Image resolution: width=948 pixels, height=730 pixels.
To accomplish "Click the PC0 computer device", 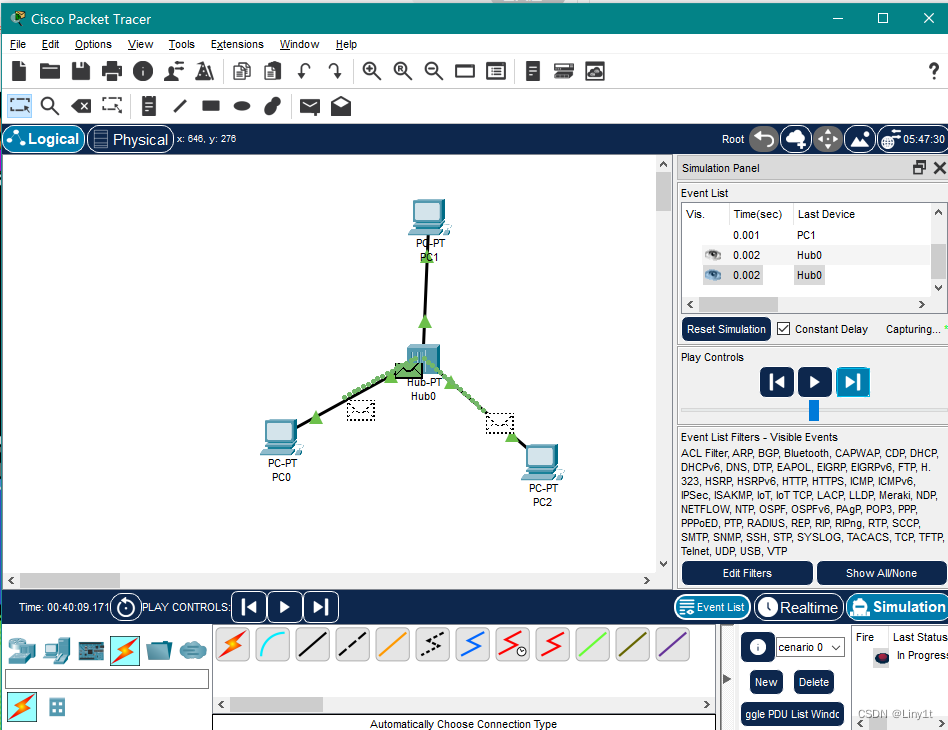I will tap(281, 437).
